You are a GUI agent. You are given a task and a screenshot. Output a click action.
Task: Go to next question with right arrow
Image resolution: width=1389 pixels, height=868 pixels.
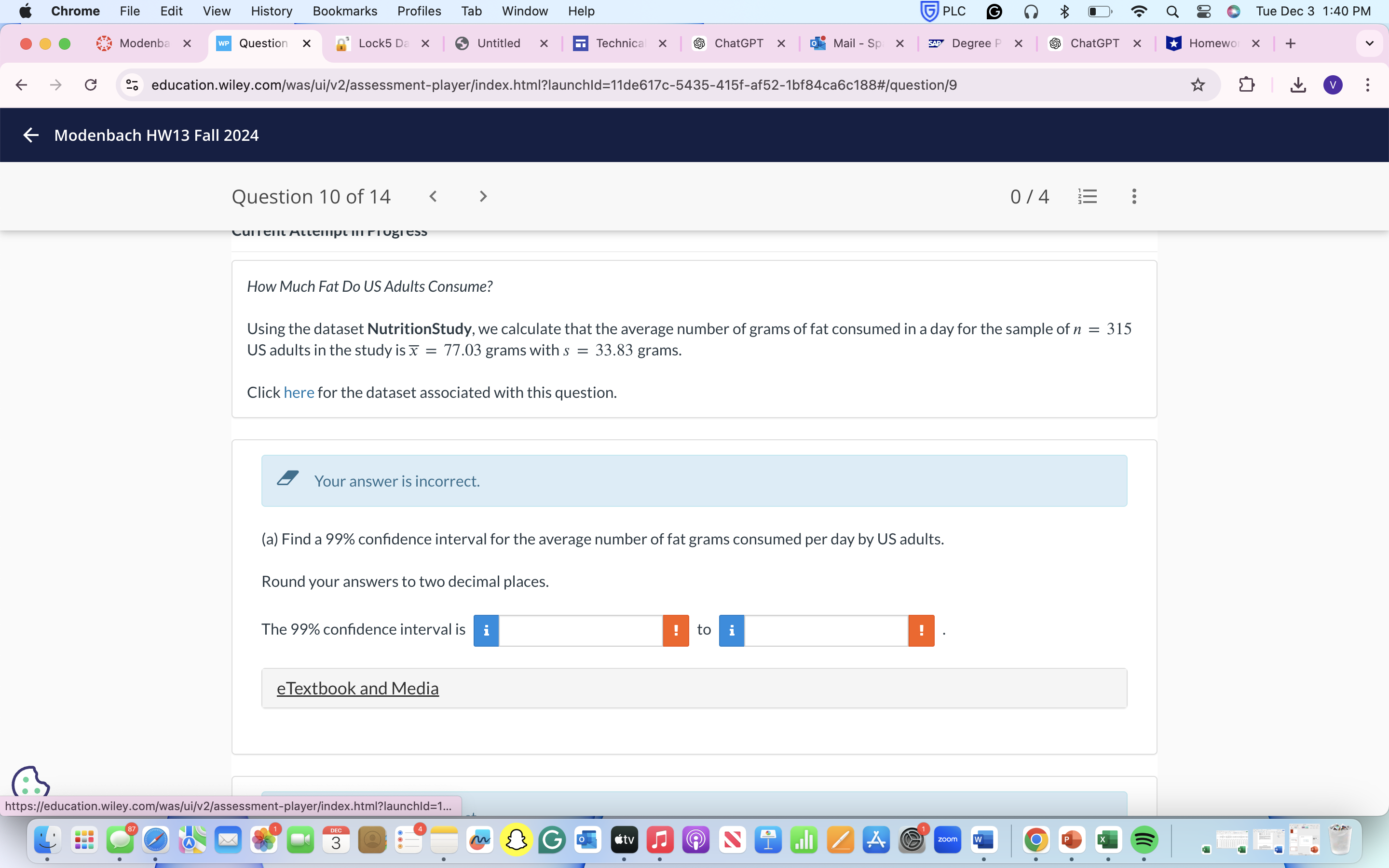(x=482, y=196)
